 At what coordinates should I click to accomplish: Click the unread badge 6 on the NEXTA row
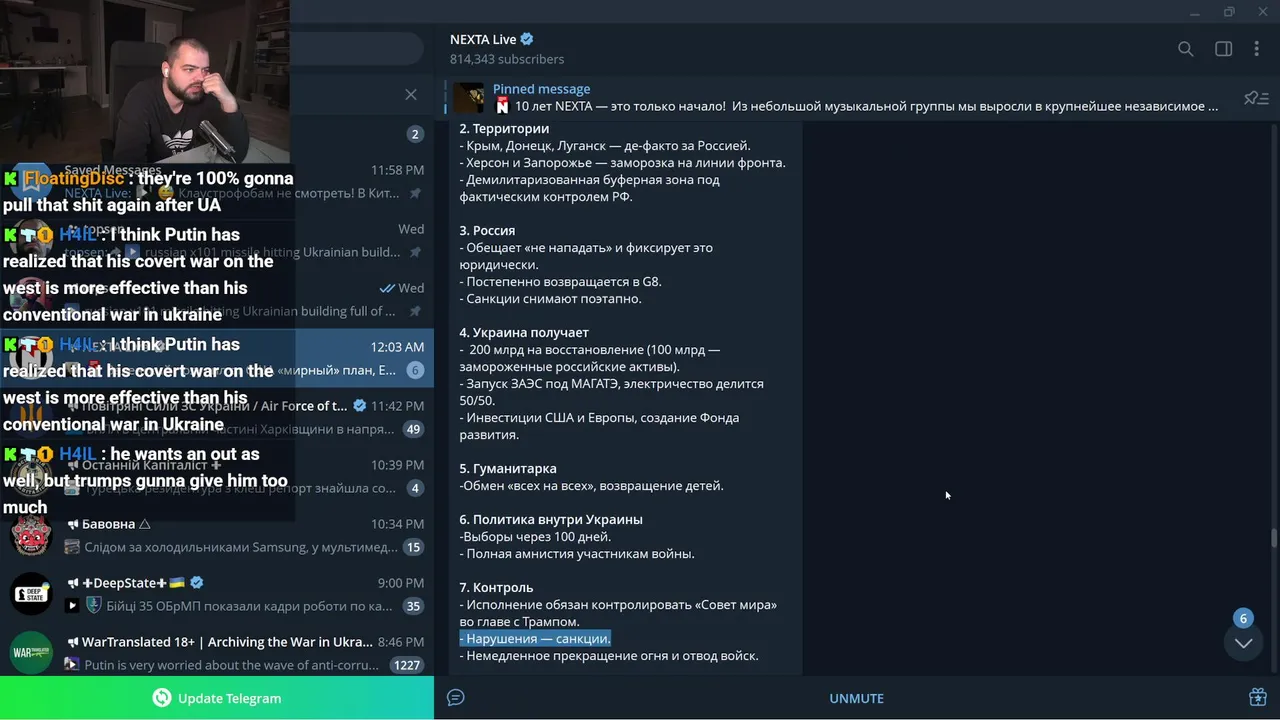415,370
